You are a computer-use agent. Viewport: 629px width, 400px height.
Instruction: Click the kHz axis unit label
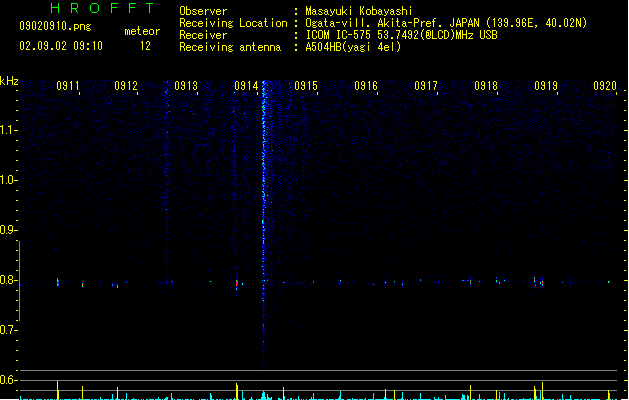(x=9, y=81)
